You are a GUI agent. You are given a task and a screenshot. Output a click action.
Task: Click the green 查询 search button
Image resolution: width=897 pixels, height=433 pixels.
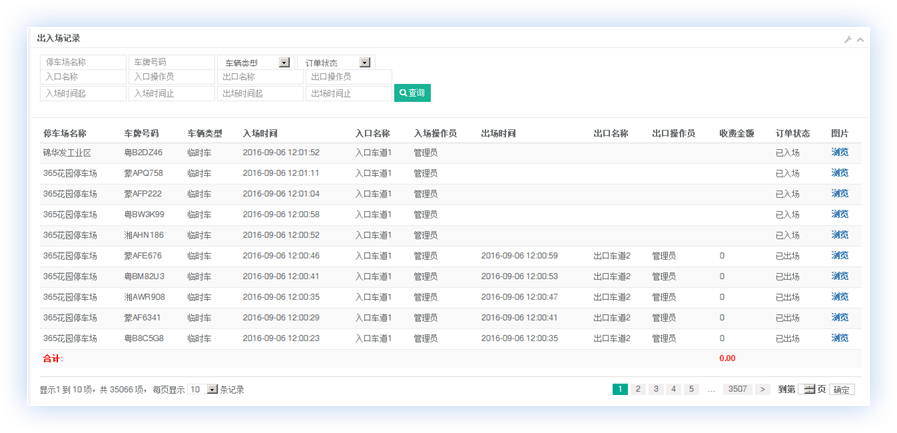(x=412, y=93)
